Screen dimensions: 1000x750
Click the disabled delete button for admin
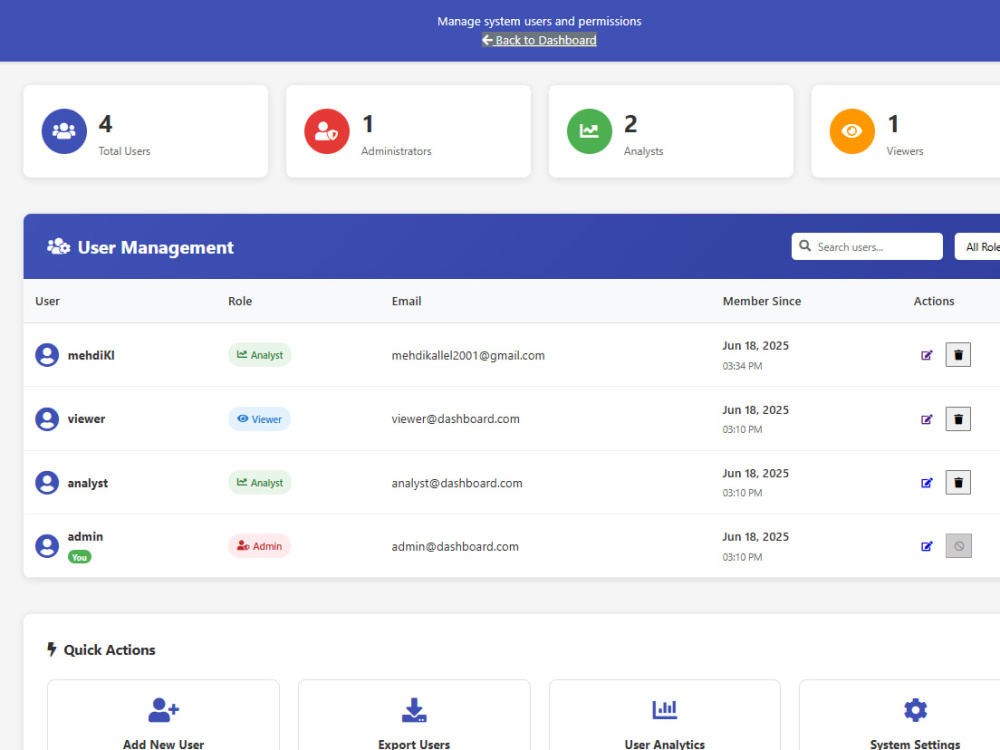pyautogui.click(x=959, y=546)
